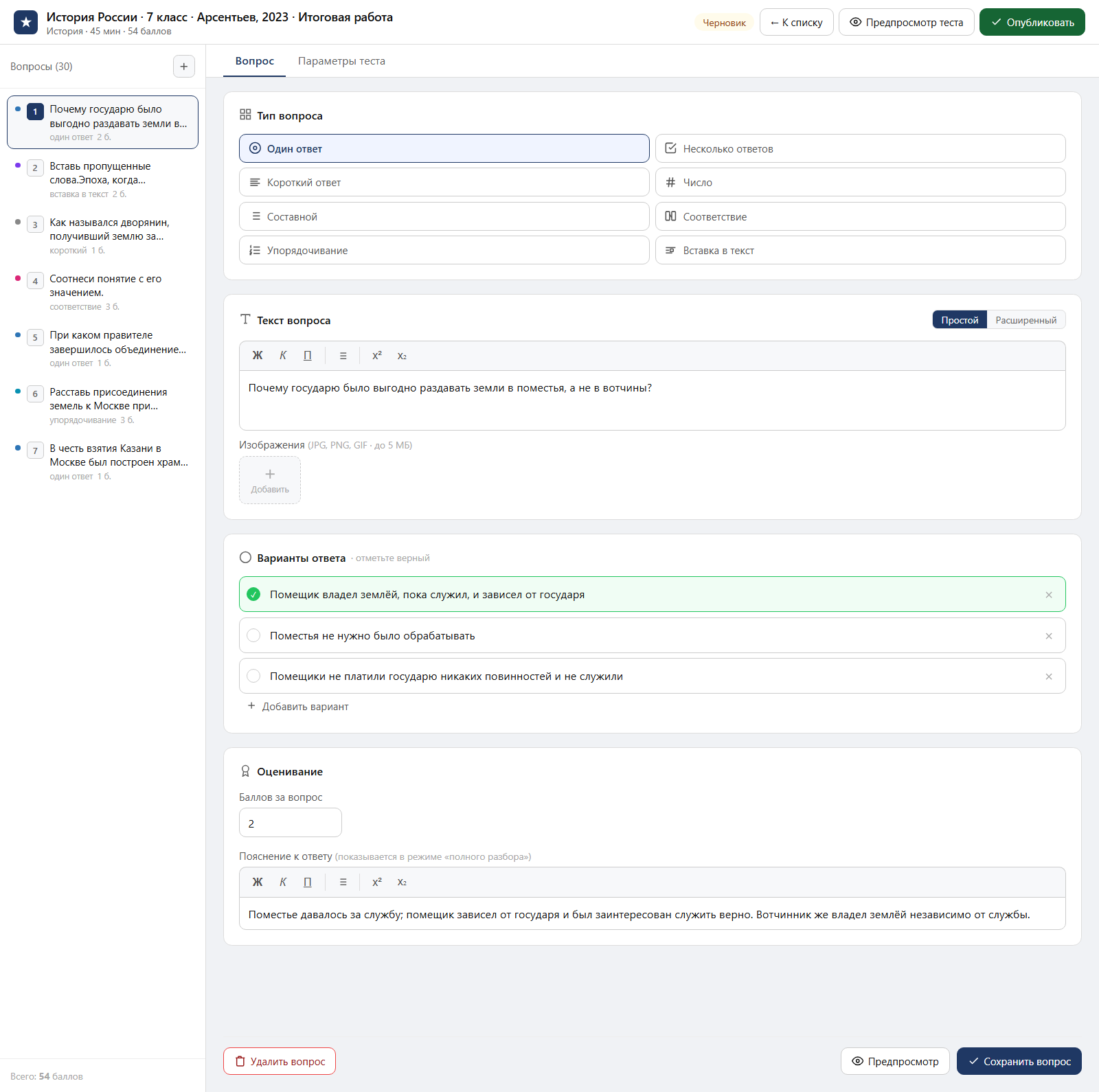Click the 'Баллов за вопрос' field
The width and height of the screenshot is (1099, 1092).
pos(290,823)
